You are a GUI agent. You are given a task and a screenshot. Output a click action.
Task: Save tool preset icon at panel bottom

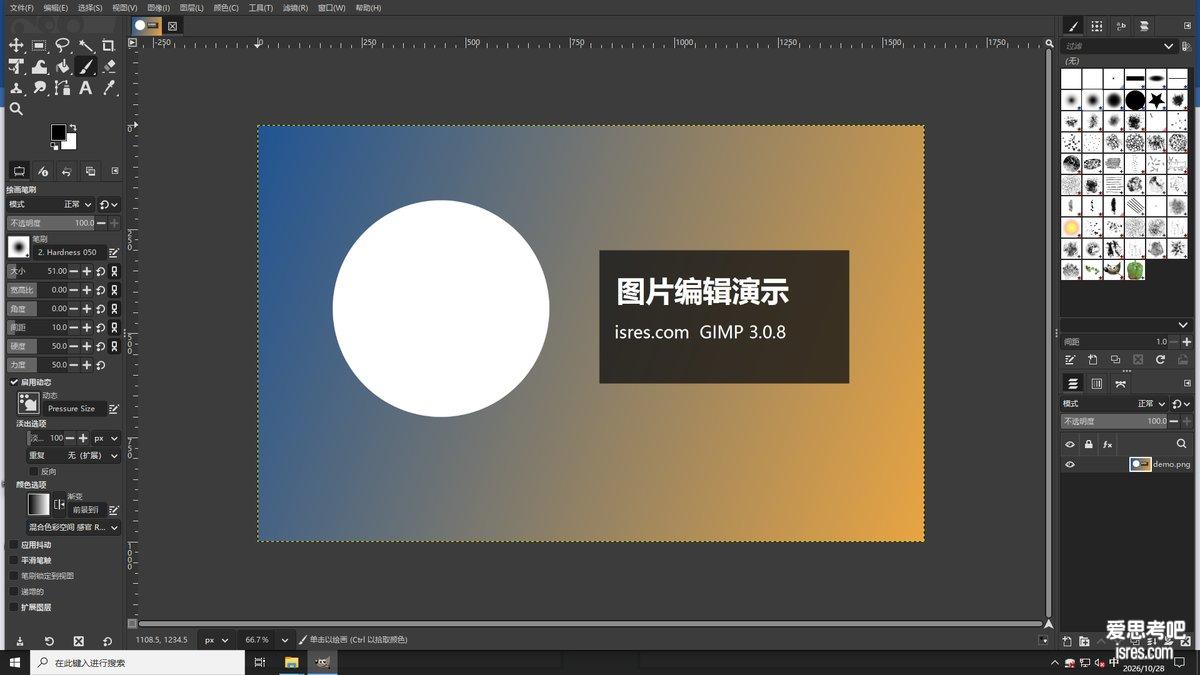[19, 641]
